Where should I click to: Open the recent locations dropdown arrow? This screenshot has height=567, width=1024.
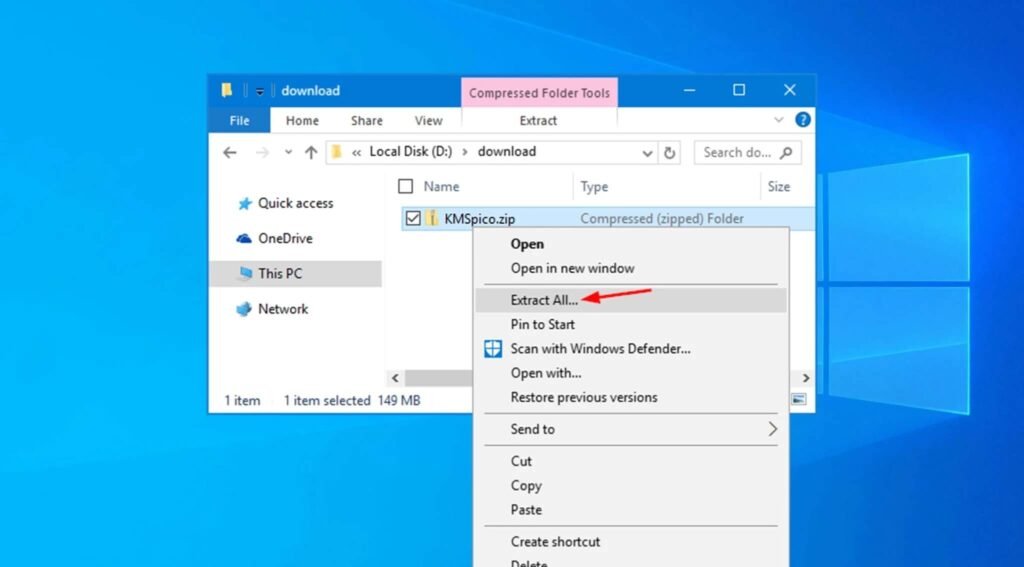288,152
